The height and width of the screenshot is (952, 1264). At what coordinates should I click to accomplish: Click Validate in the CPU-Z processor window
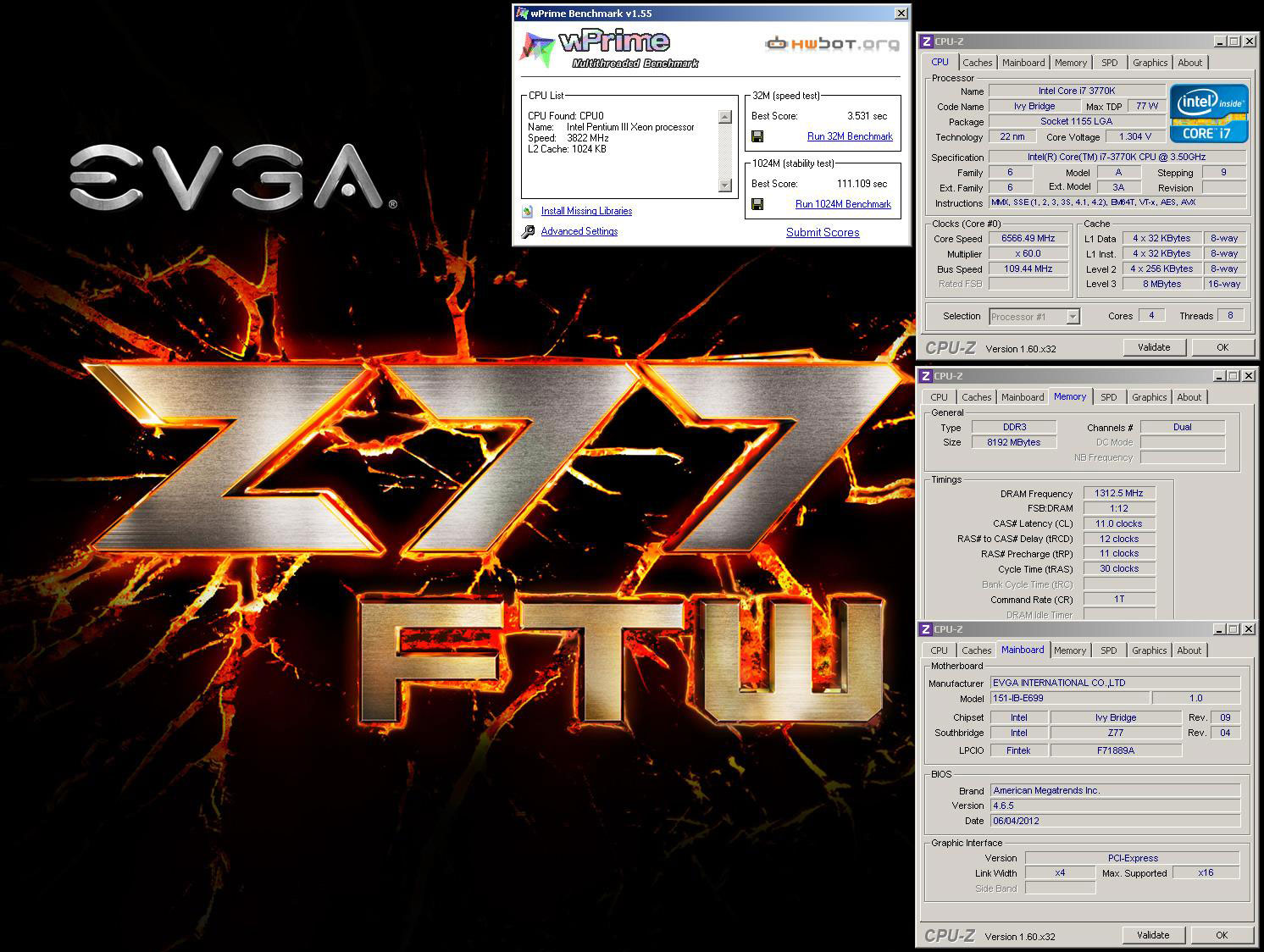click(1154, 347)
